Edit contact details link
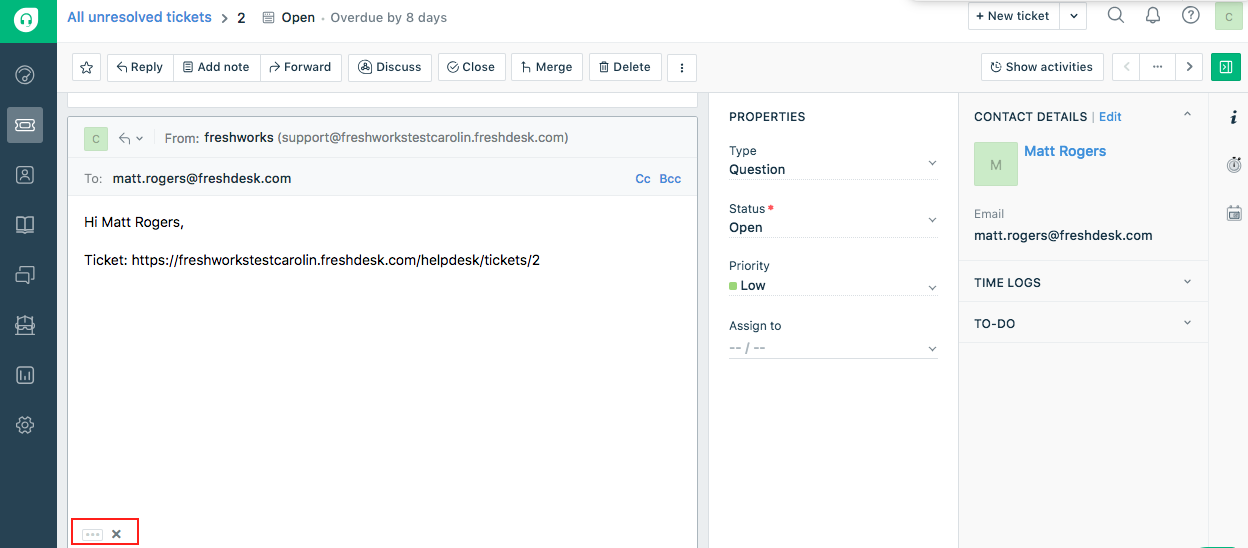1248x548 pixels. 1110,117
